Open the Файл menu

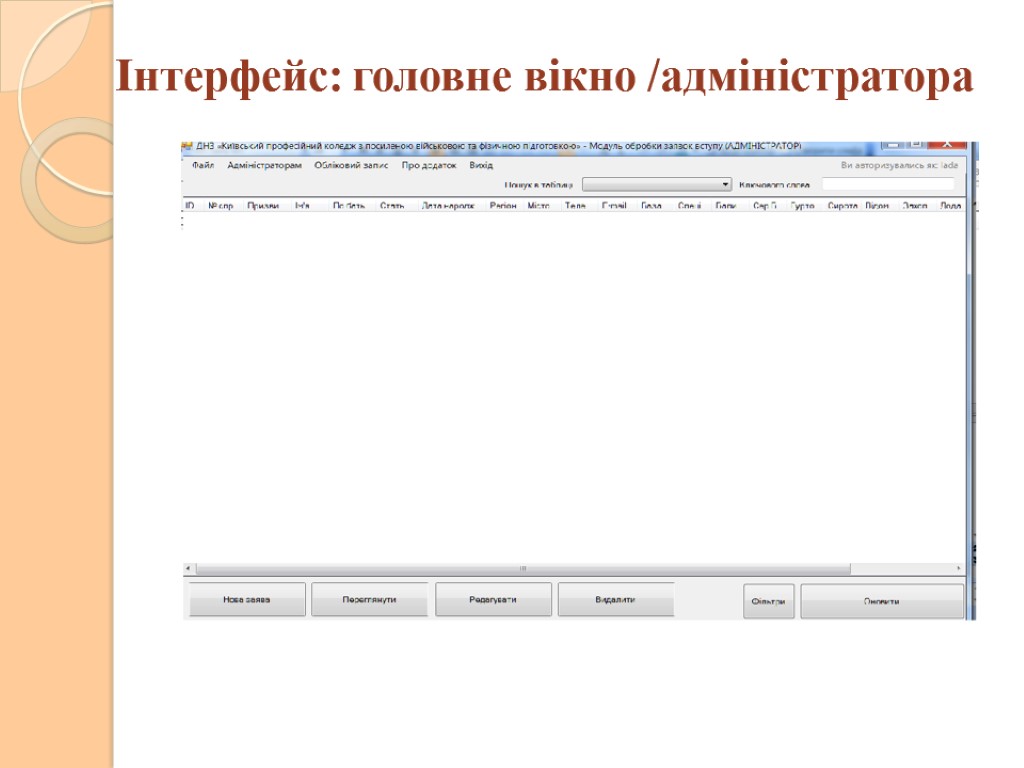click(202, 165)
